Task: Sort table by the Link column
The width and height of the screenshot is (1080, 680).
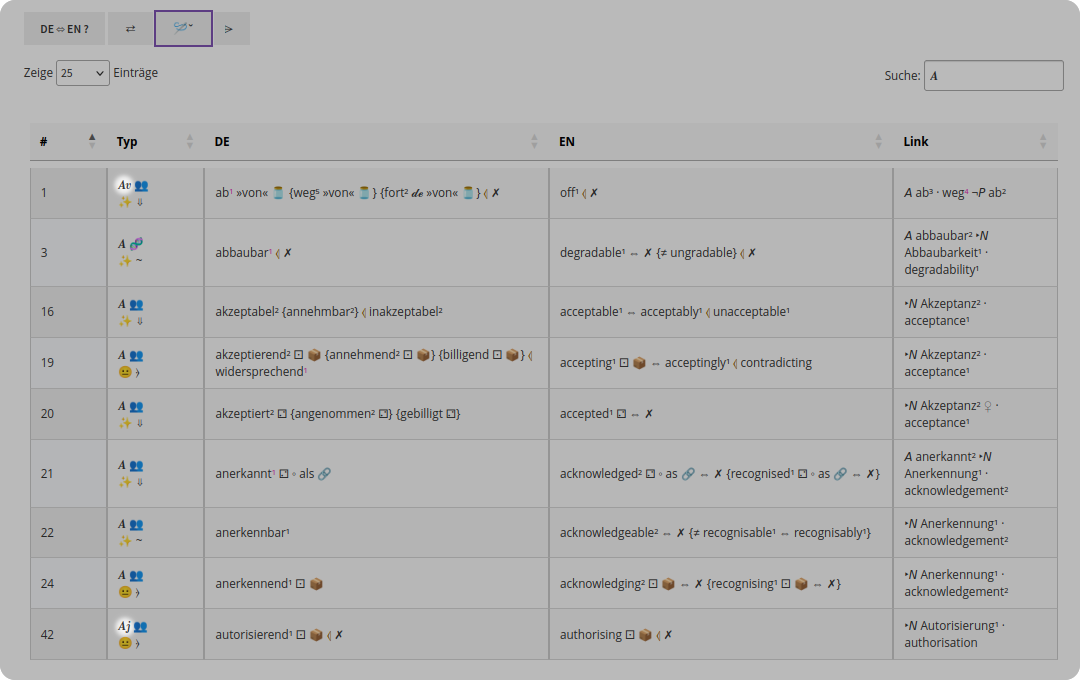Action: click(975, 141)
